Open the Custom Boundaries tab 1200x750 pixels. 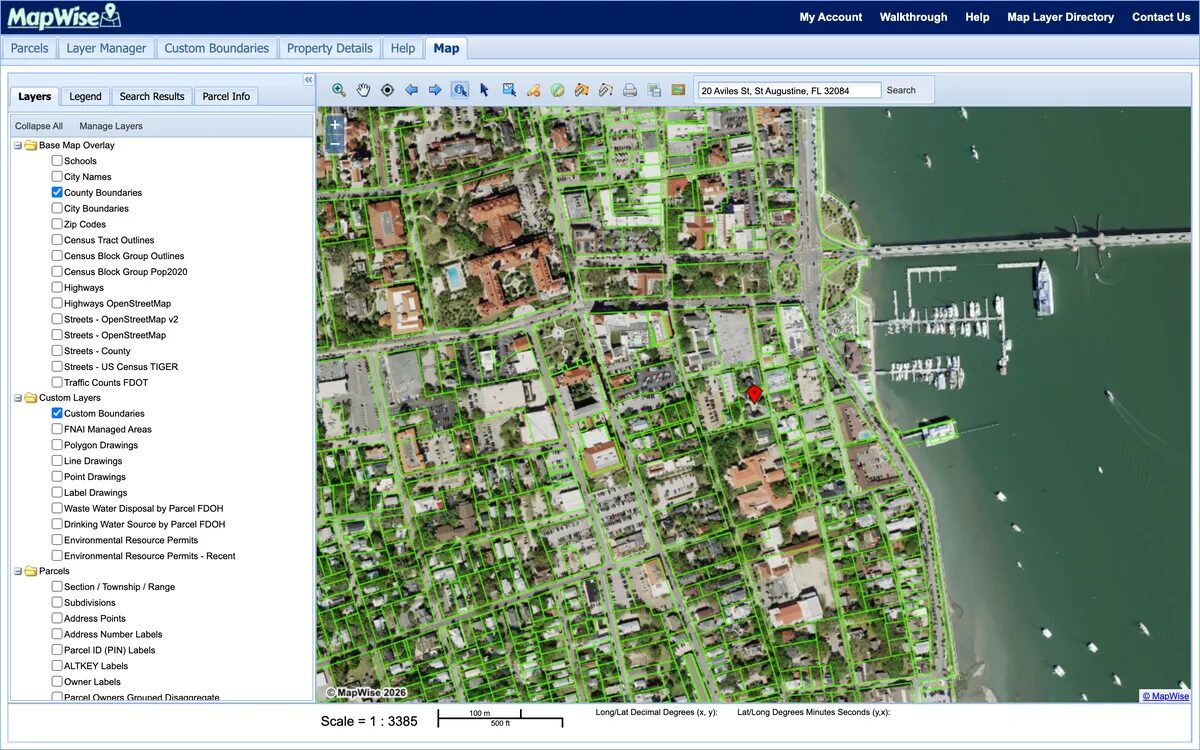(217, 48)
